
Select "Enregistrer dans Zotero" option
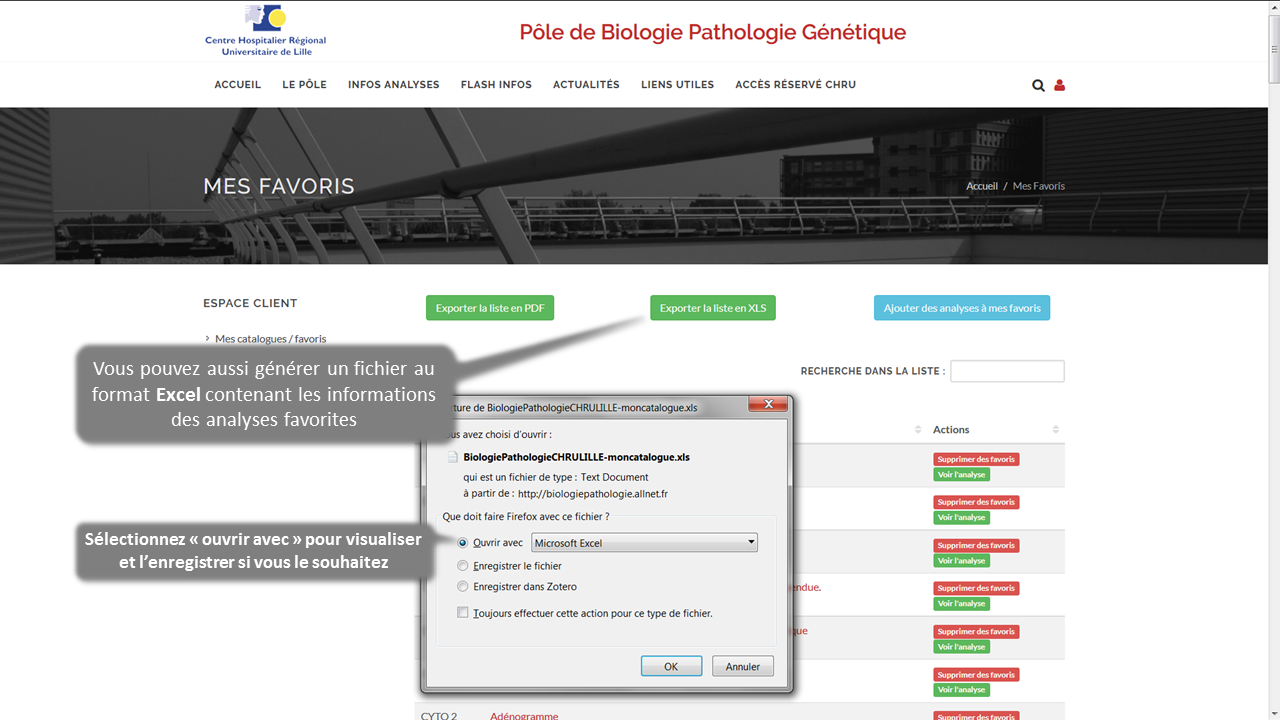pyautogui.click(x=462, y=587)
